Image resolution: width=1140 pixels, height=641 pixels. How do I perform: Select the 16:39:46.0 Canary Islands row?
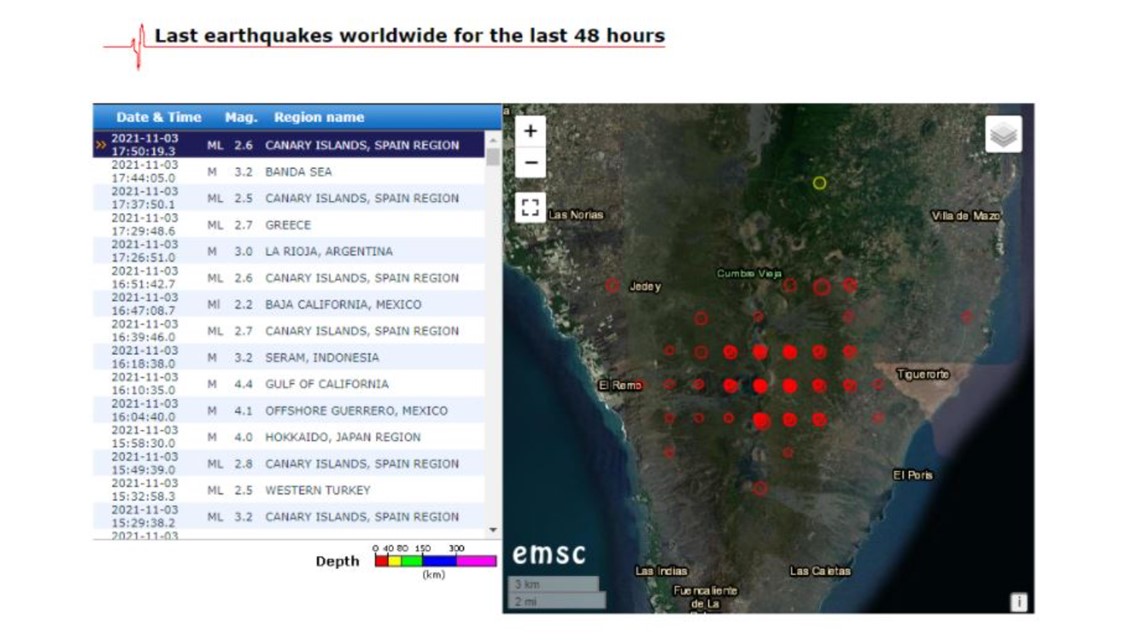[289, 331]
